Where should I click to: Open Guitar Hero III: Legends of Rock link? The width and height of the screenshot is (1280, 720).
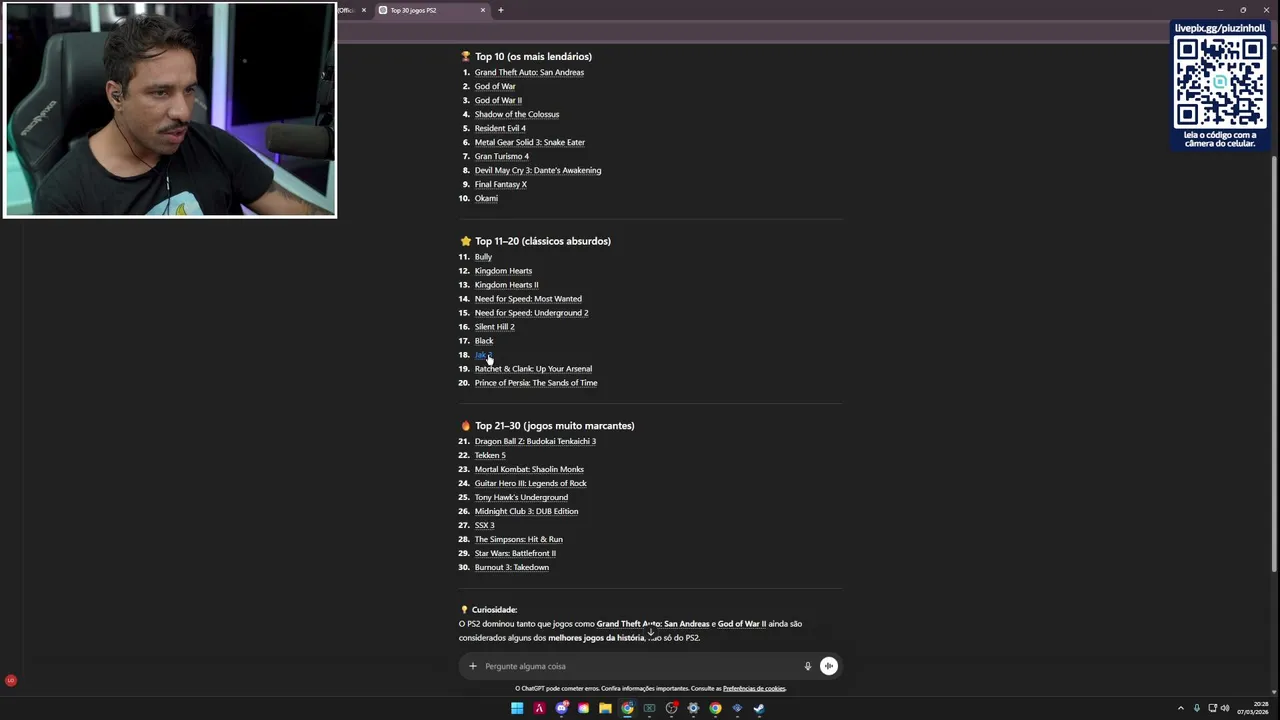pos(530,483)
